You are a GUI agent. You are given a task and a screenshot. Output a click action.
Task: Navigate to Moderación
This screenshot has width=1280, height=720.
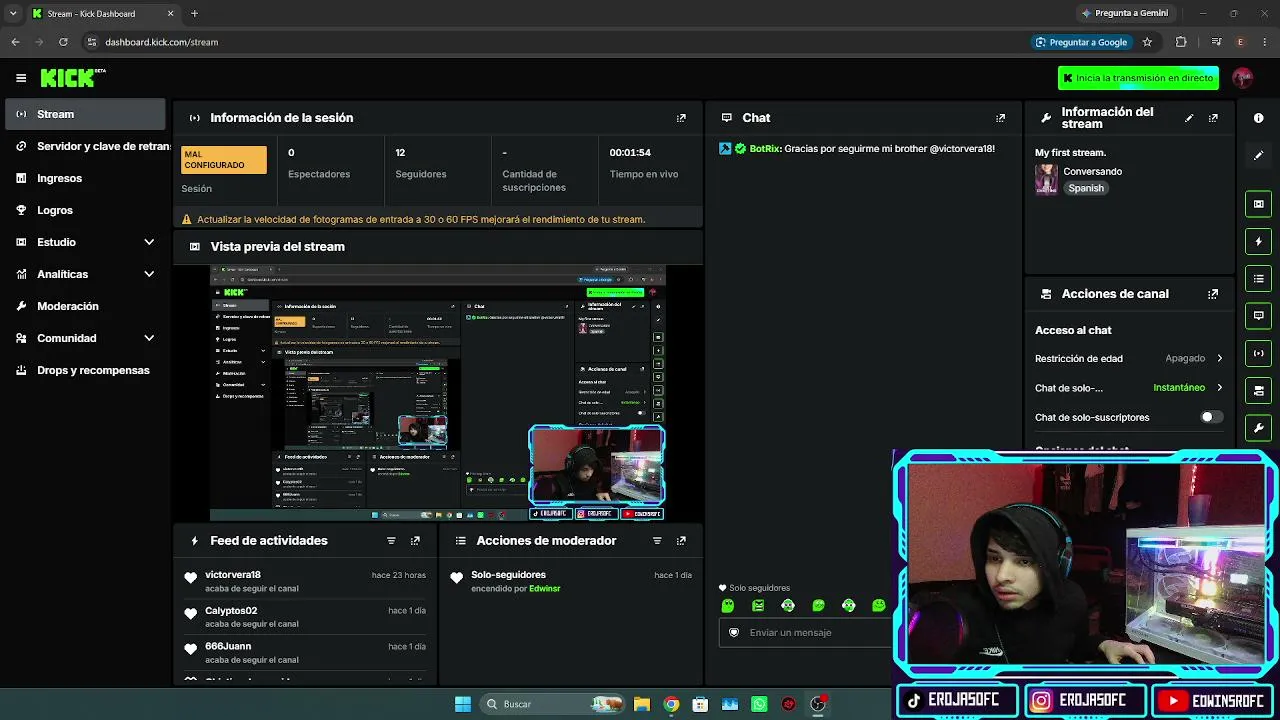85,306
